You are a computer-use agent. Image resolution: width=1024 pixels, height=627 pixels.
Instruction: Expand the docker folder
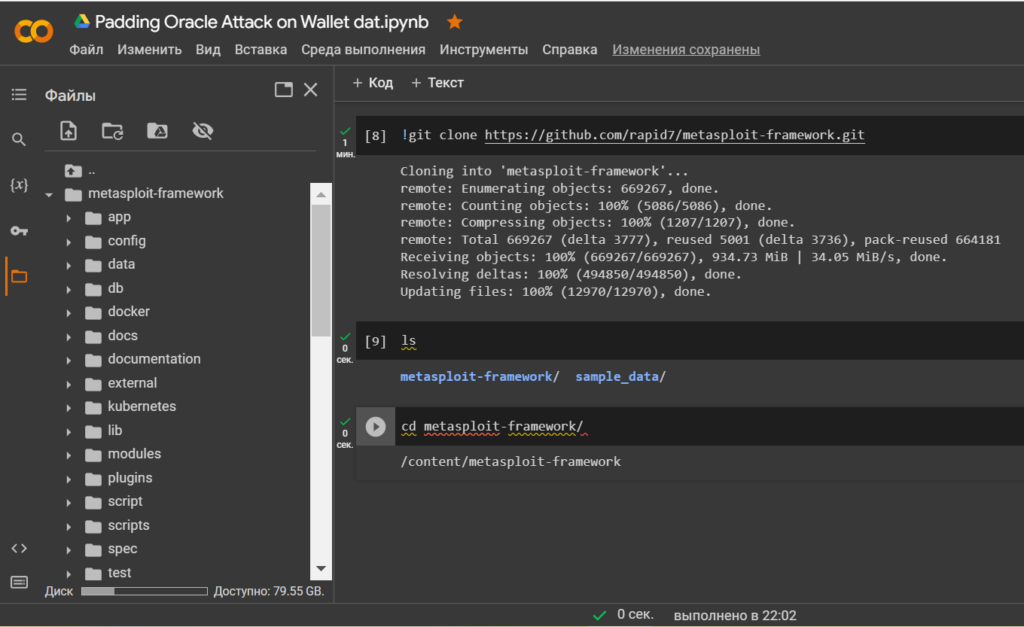(x=69, y=313)
